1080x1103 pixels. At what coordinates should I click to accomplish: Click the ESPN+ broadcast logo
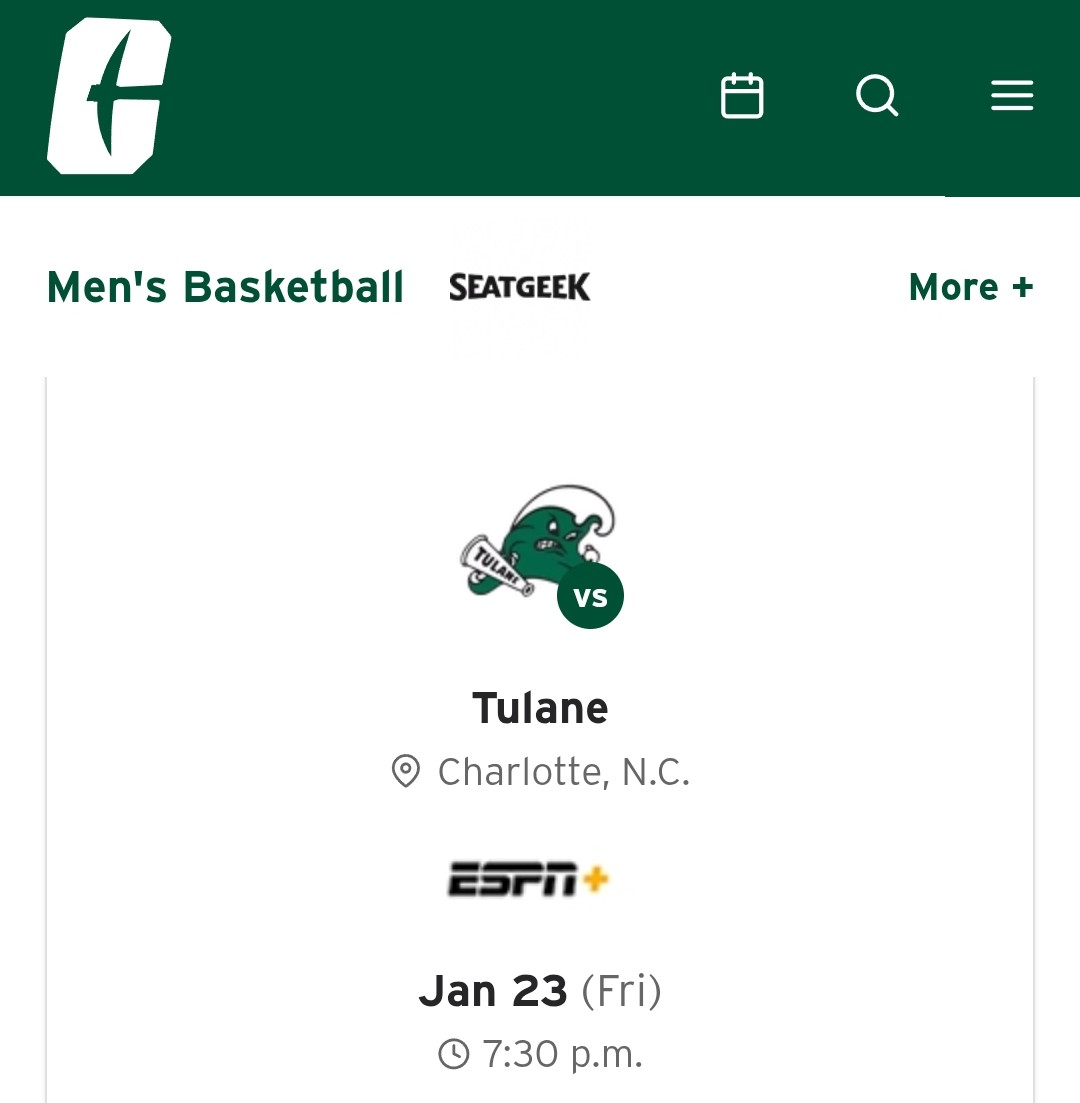tap(528, 880)
